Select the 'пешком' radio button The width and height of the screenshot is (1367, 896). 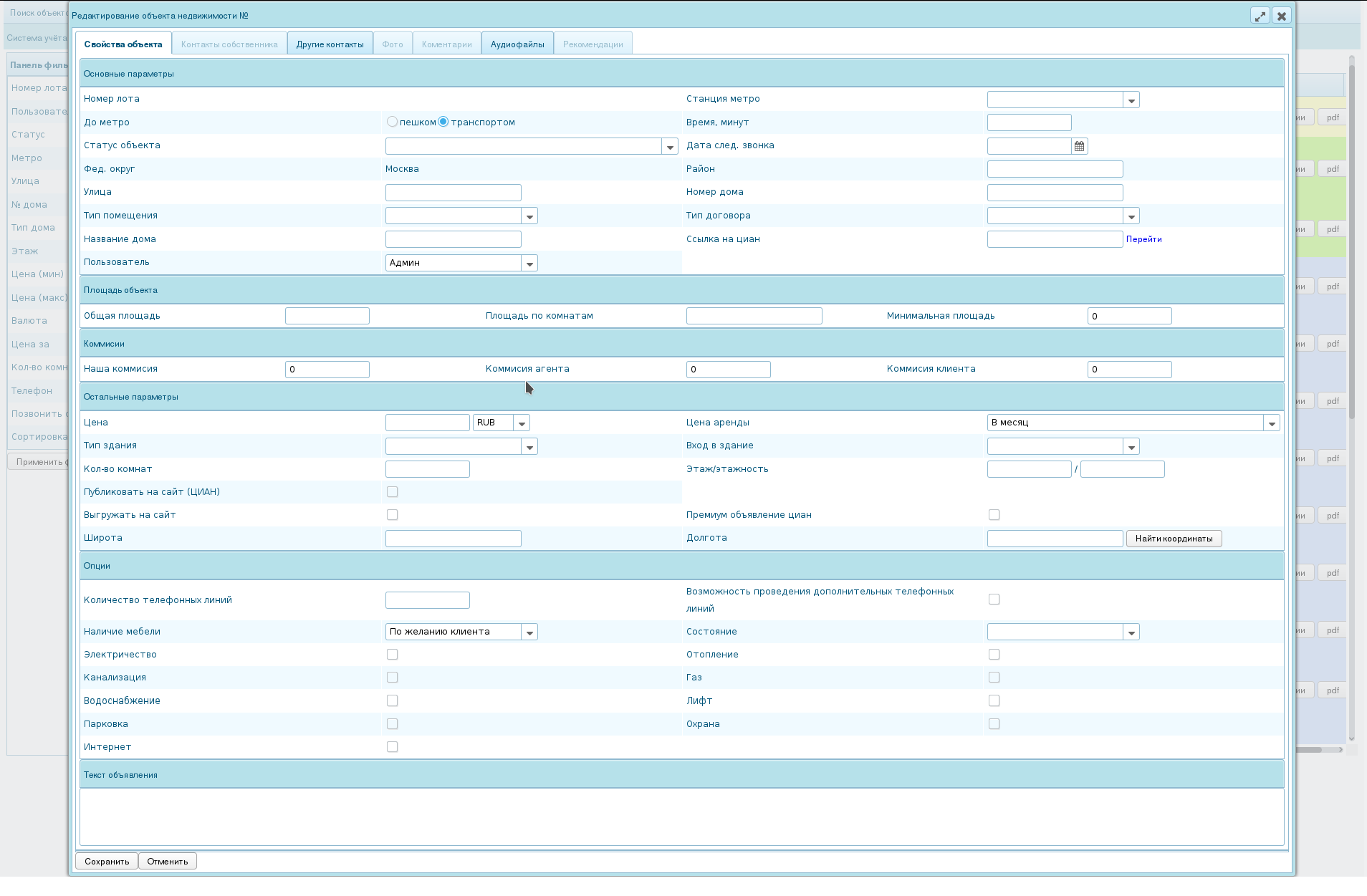(x=392, y=122)
